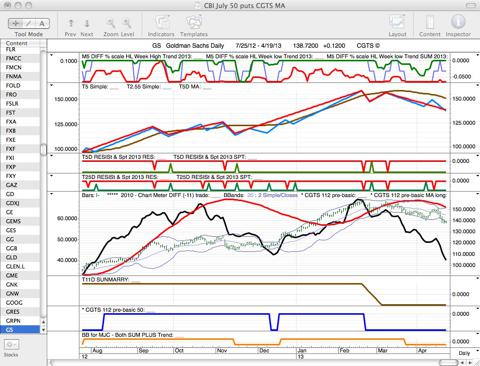Select the text annotation tool mode
This screenshot has width=480, height=366.
pos(42,23)
